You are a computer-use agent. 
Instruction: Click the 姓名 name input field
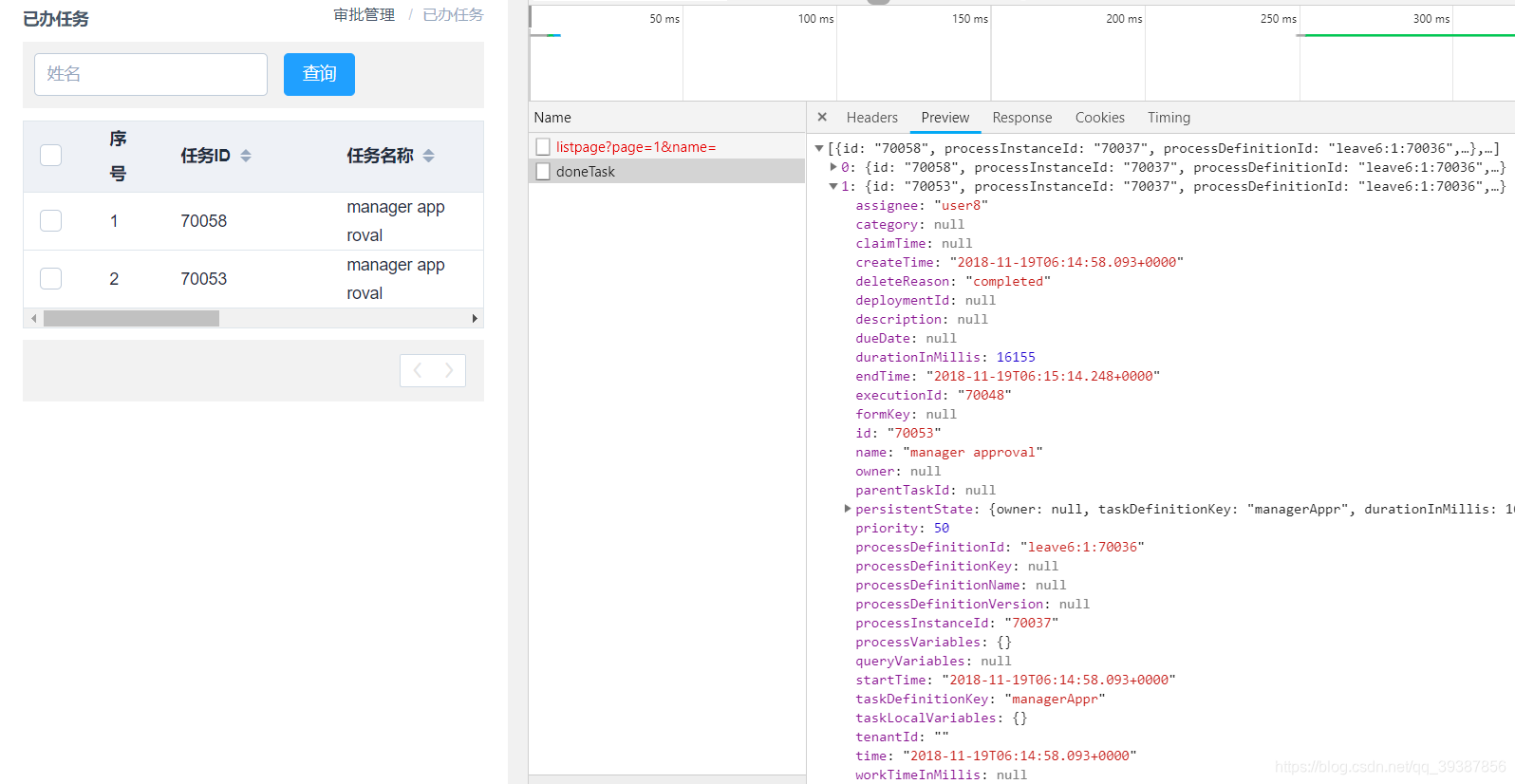click(x=151, y=74)
